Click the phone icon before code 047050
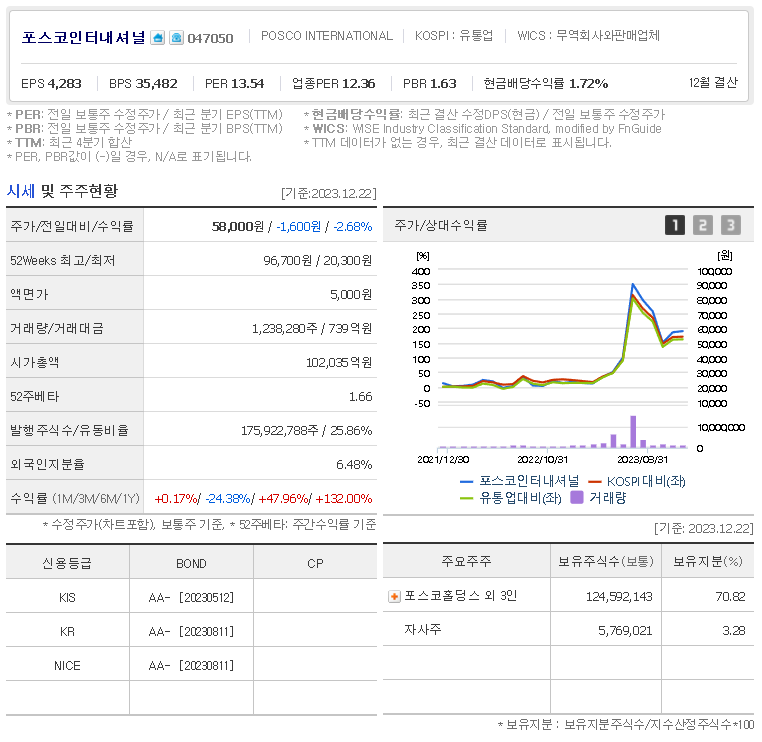The height and width of the screenshot is (742, 762). pos(176,37)
